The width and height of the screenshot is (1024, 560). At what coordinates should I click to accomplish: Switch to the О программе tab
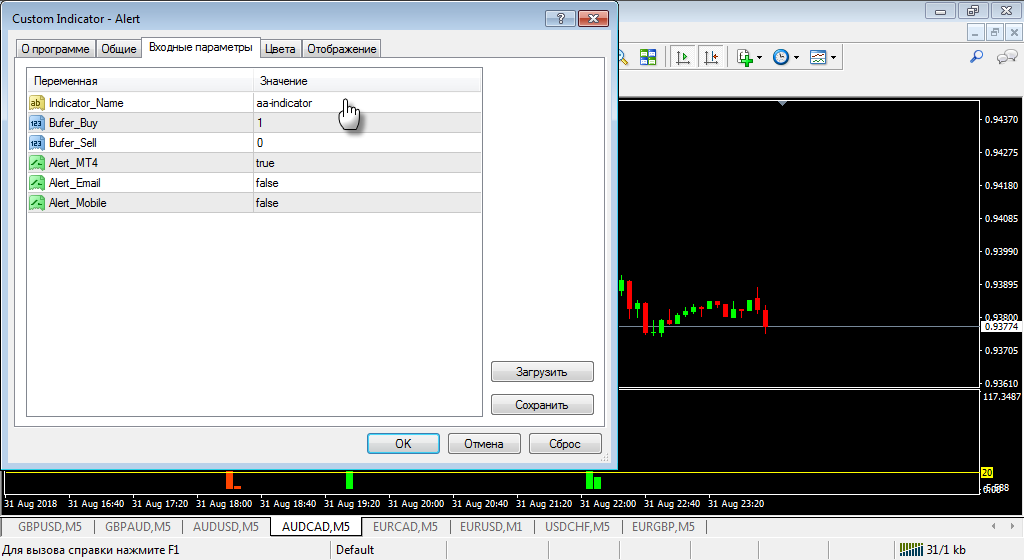[x=56, y=49]
